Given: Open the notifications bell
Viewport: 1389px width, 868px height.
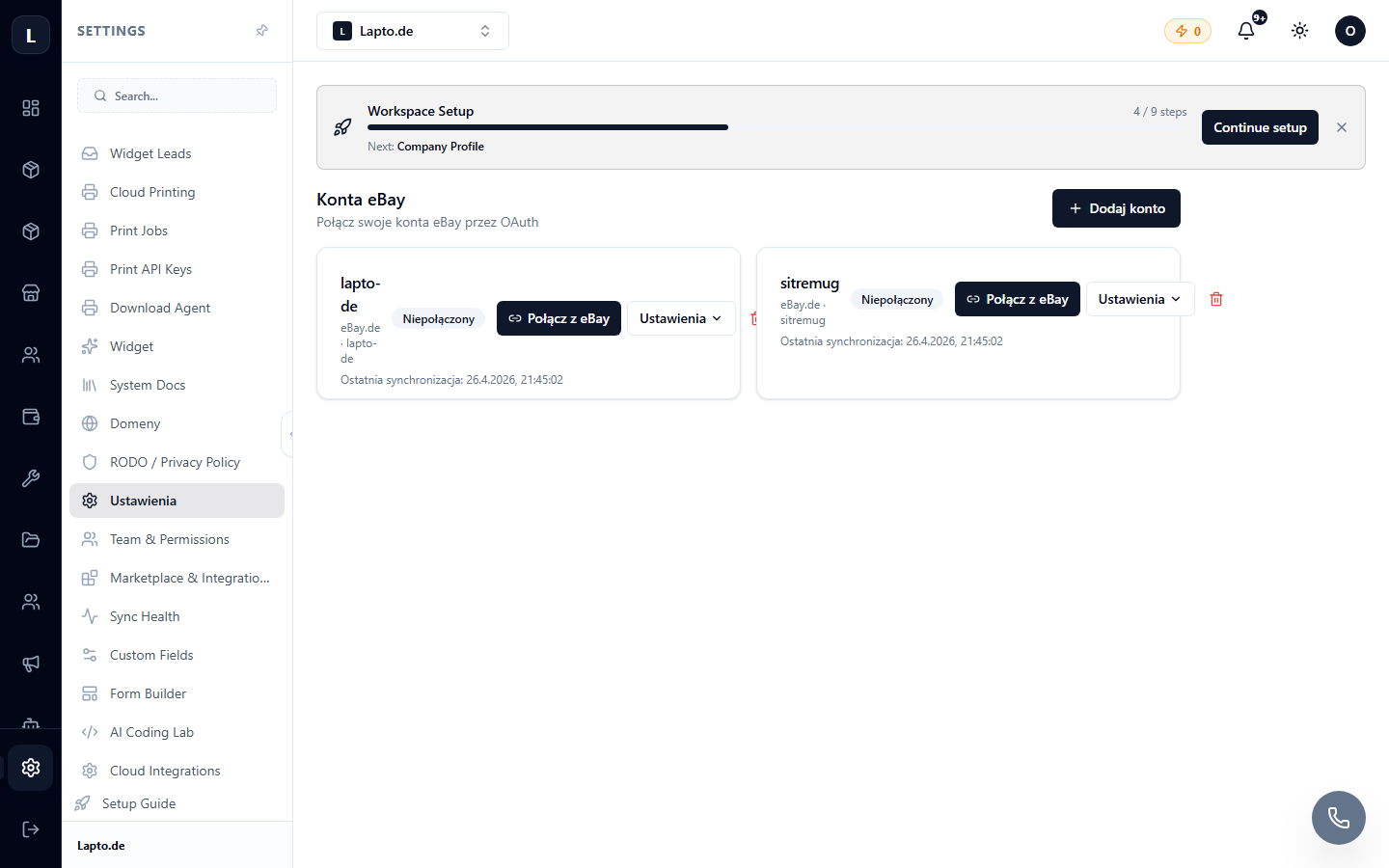Looking at the screenshot, I should click(x=1246, y=31).
